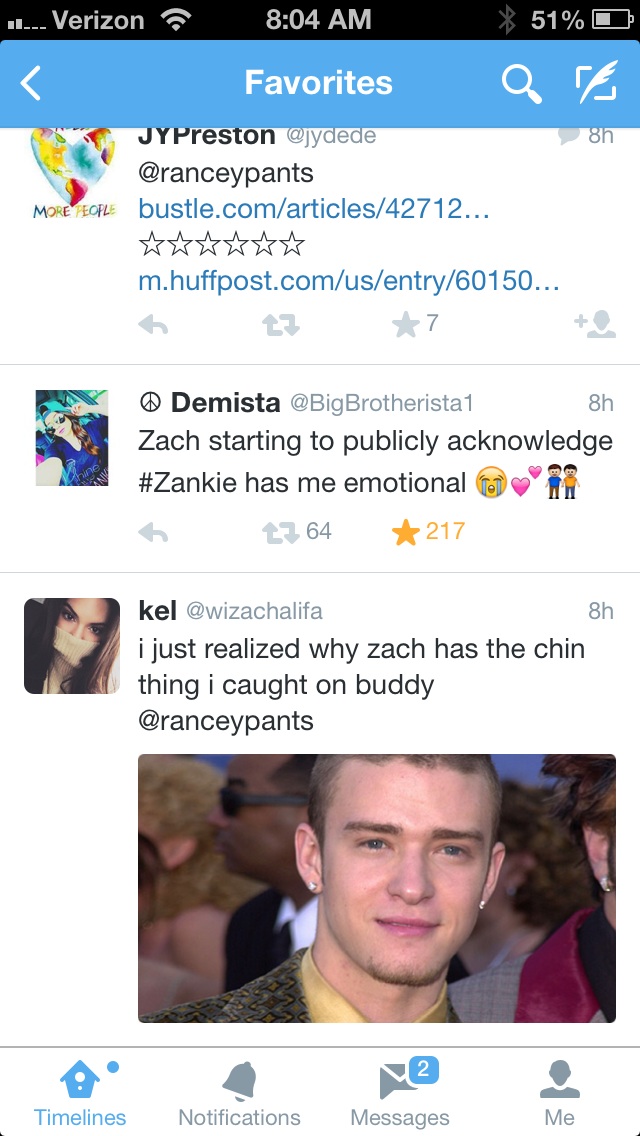View kel's profile picture
Viewport: 640px width, 1136px height.
(72, 646)
